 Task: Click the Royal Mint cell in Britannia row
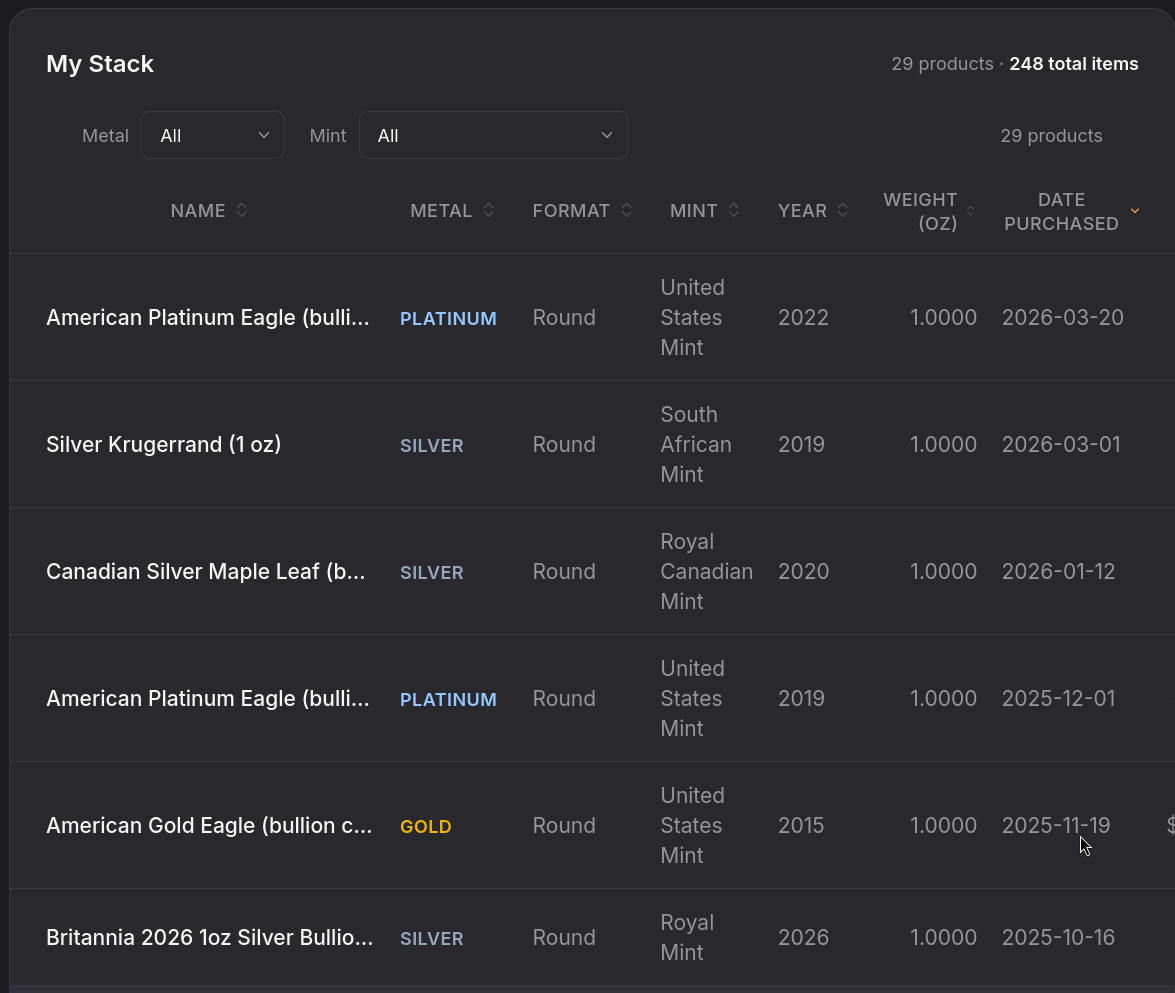tap(687, 938)
